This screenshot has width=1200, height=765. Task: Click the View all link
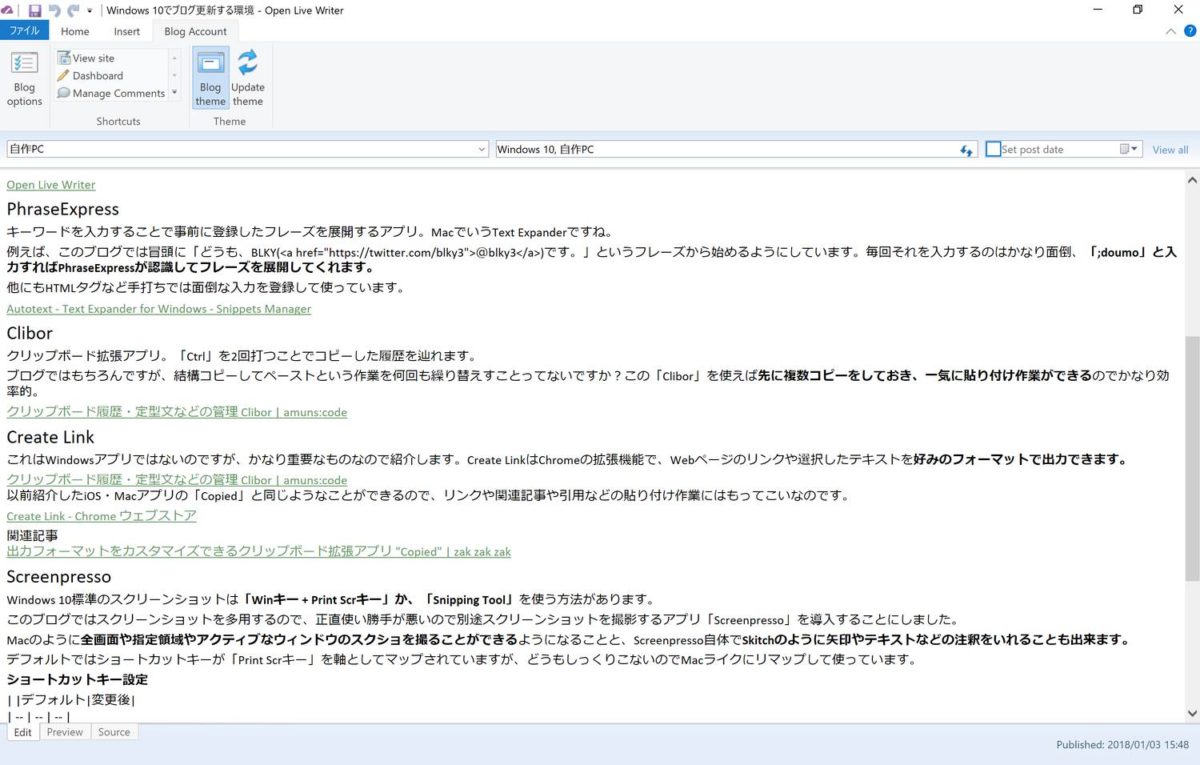(1170, 150)
